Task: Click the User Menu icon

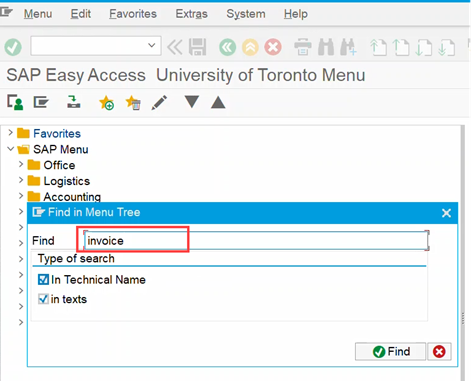Action: click(15, 102)
